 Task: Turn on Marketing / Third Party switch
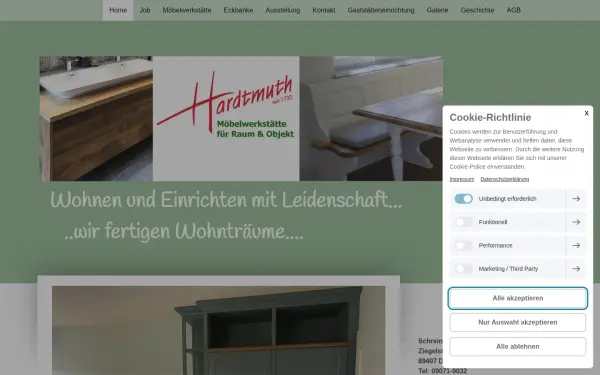(x=463, y=269)
